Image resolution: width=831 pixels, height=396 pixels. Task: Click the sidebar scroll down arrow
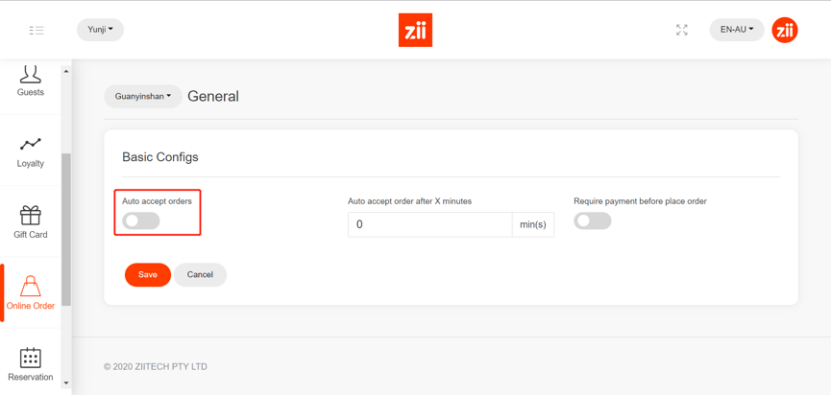(x=66, y=383)
